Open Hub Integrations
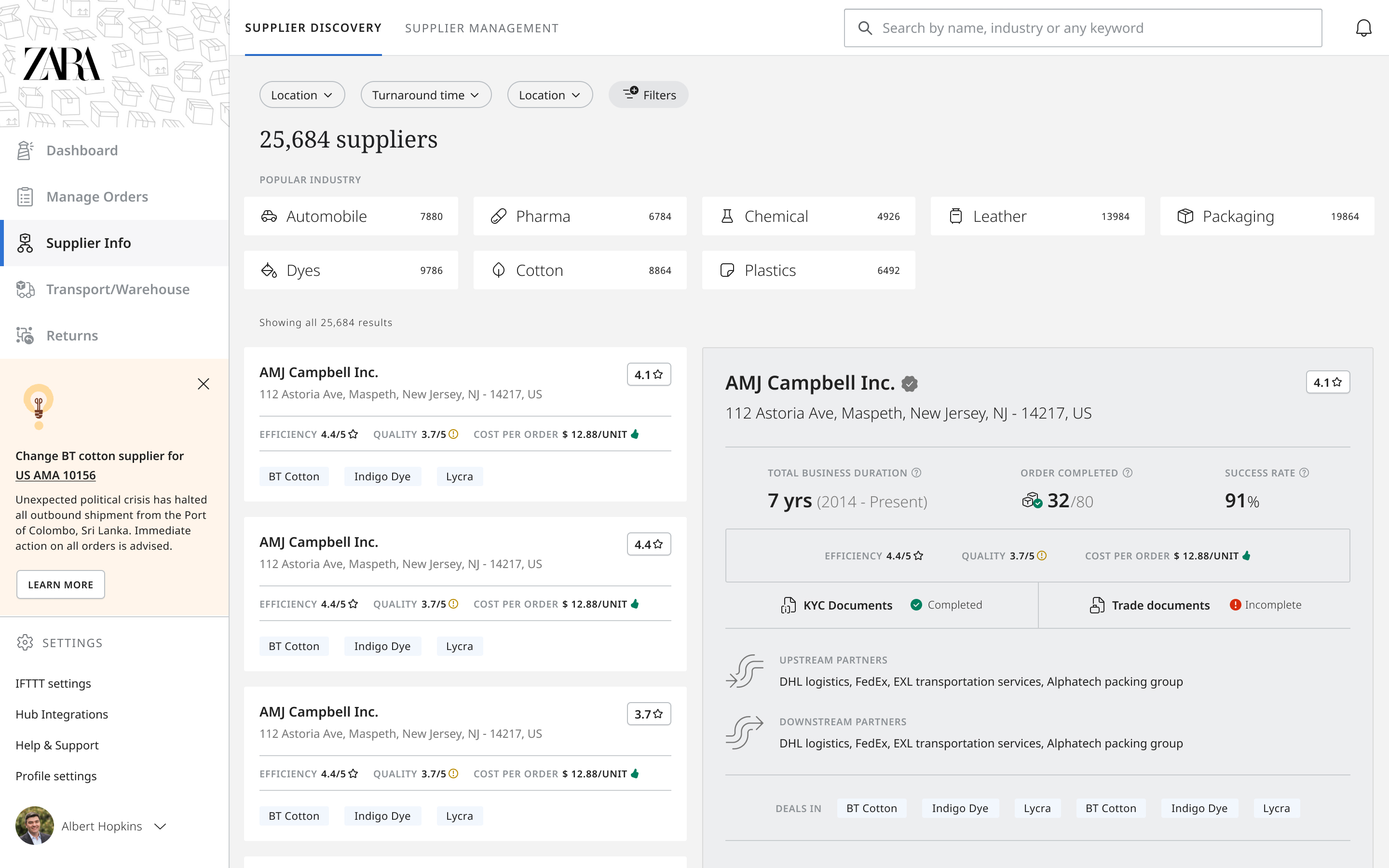 pyautogui.click(x=62, y=714)
